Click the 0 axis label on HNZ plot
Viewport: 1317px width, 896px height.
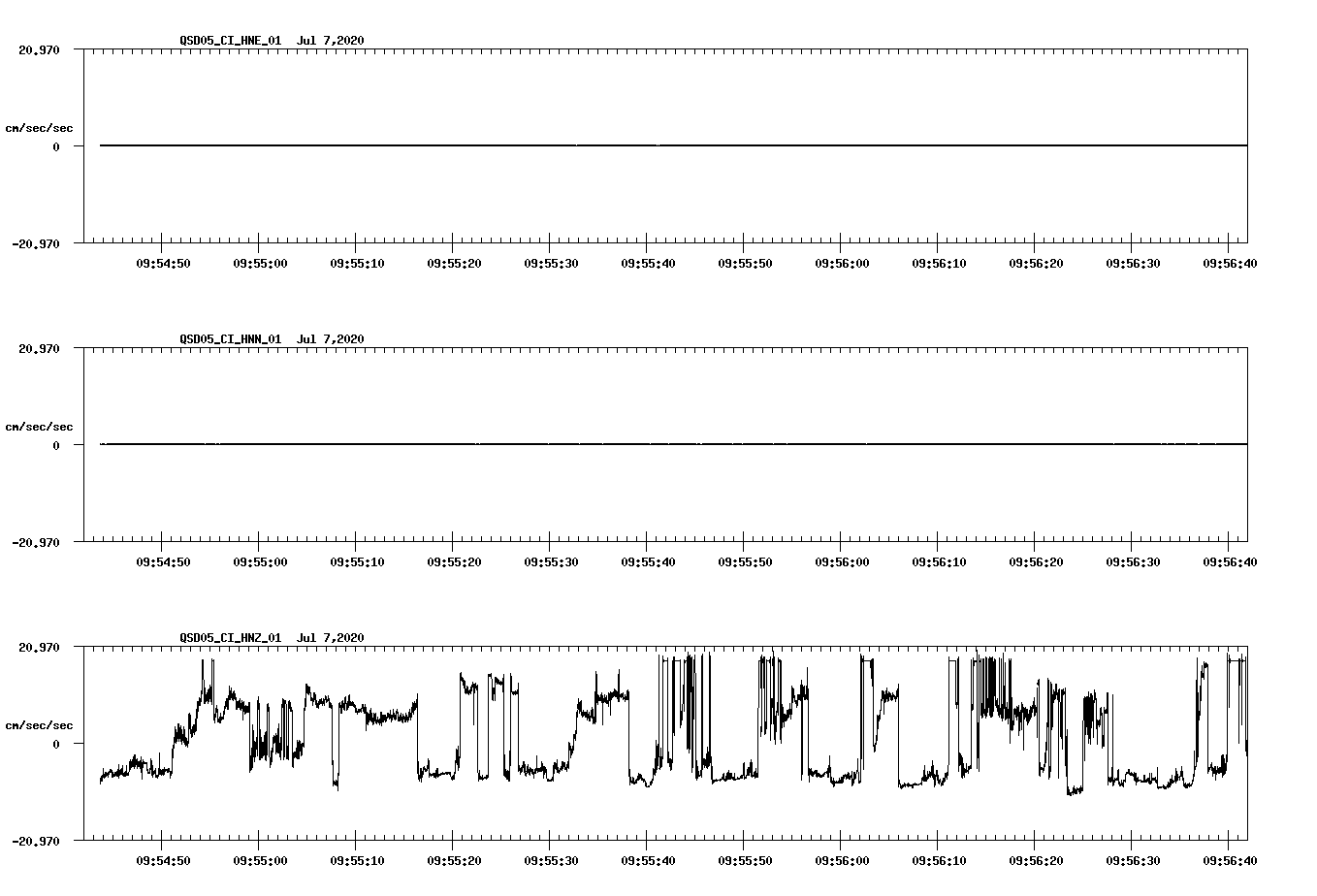pyautogui.click(x=56, y=744)
